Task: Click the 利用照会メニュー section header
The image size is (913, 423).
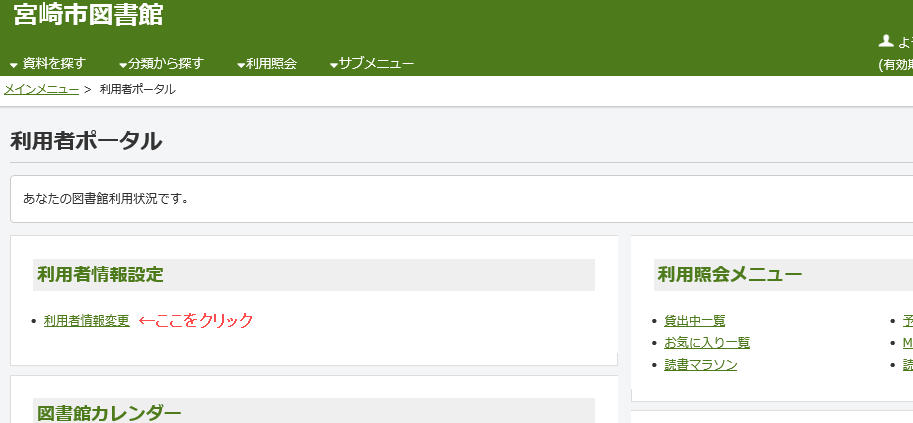Action: click(783, 274)
